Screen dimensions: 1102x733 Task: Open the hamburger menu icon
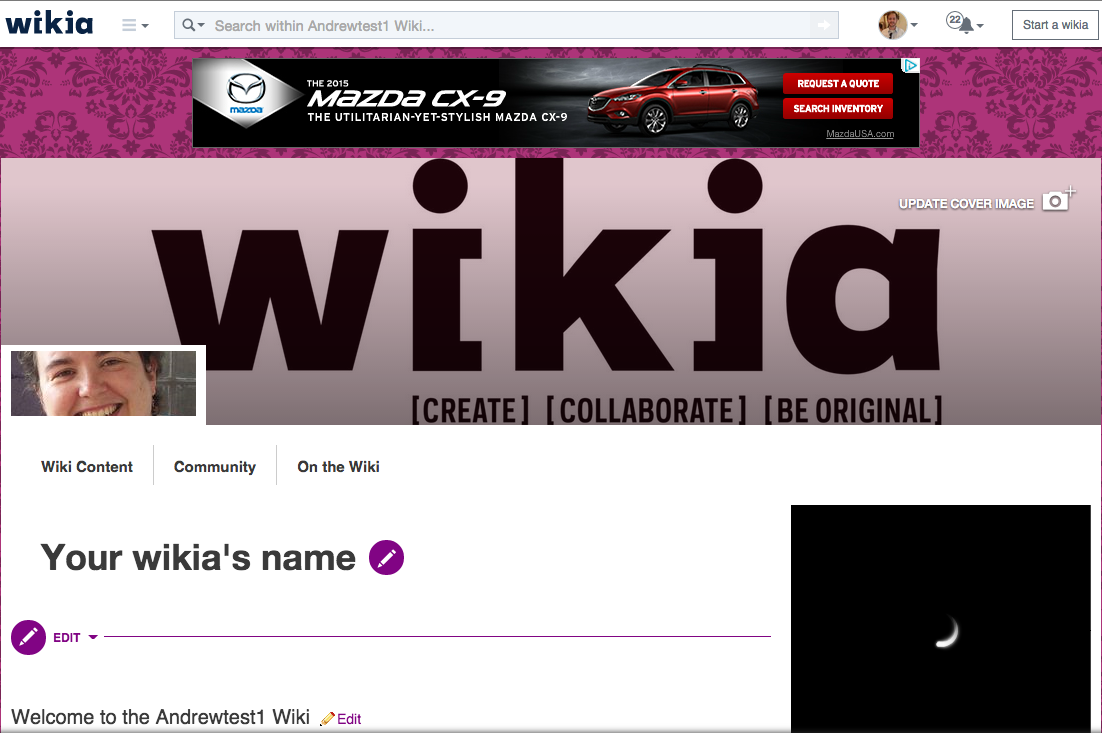(129, 25)
